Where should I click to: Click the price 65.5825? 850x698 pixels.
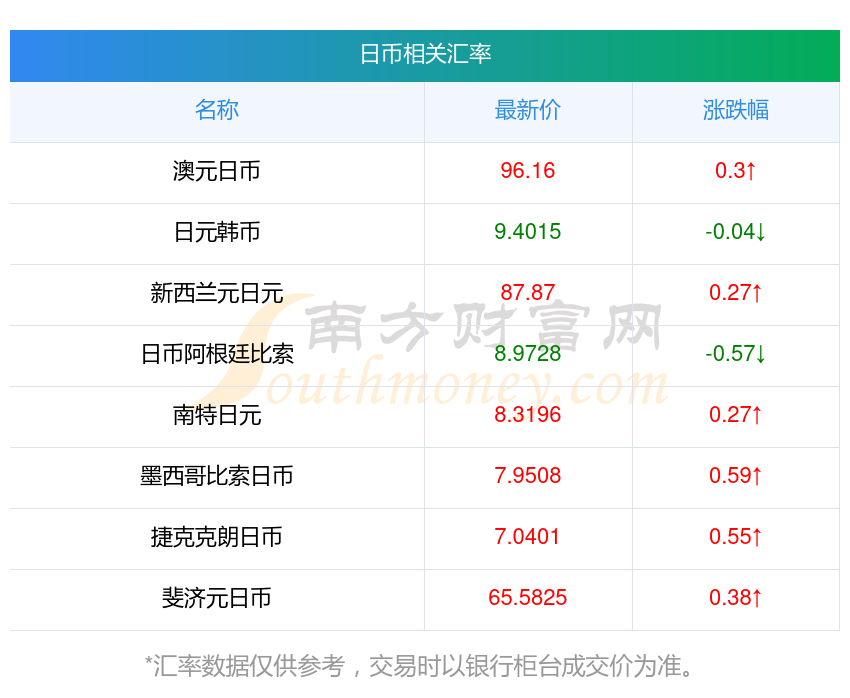point(527,598)
